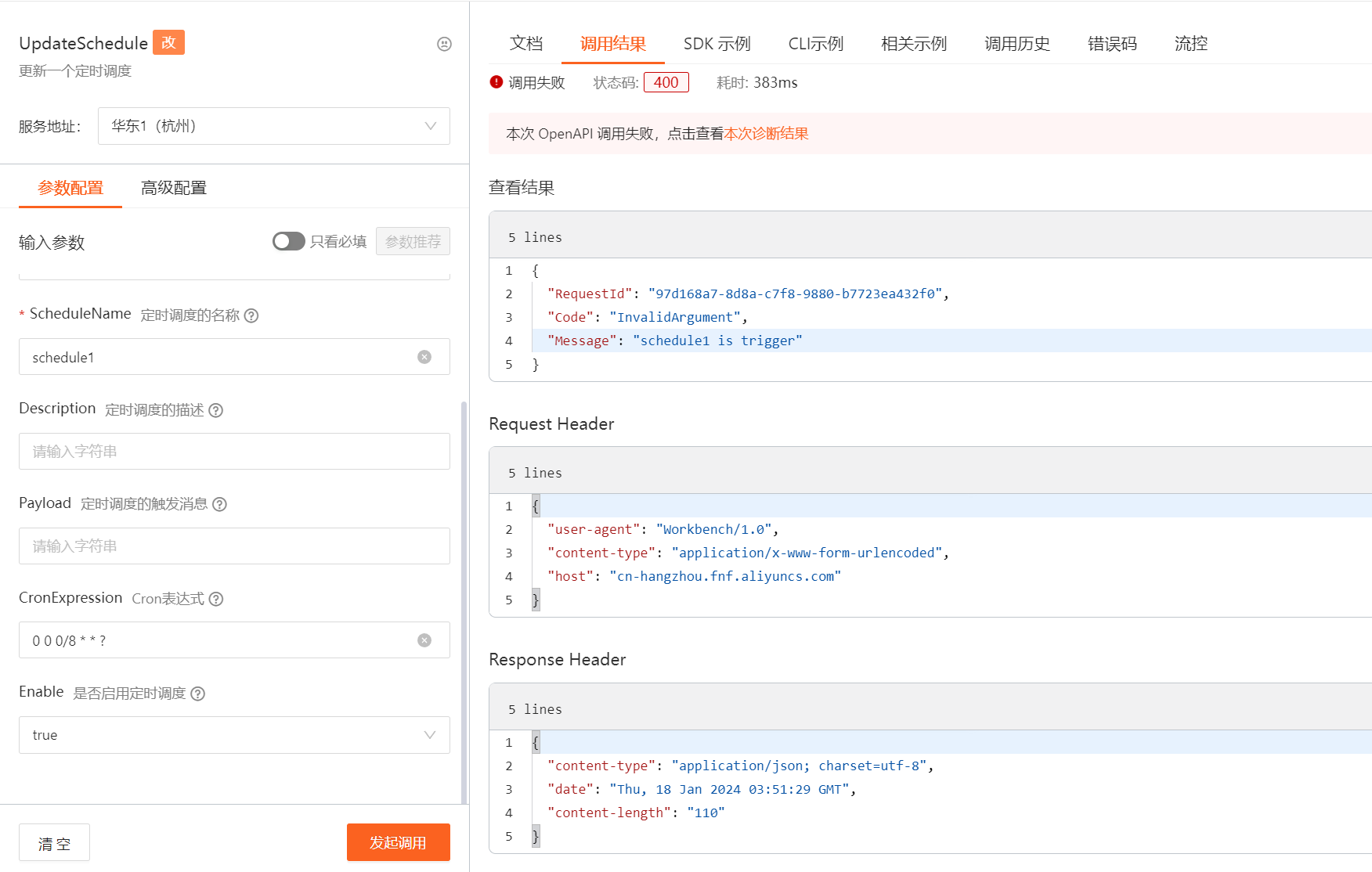This screenshot has width=1372, height=872.
Task: Click the 发起调用 button
Action: tap(399, 842)
